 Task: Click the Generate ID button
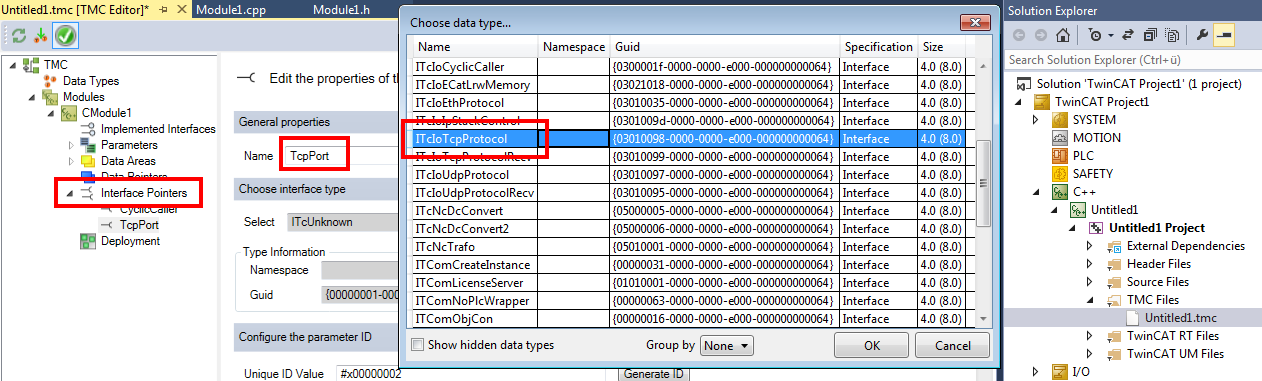pyautogui.click(x=653, y=374)
